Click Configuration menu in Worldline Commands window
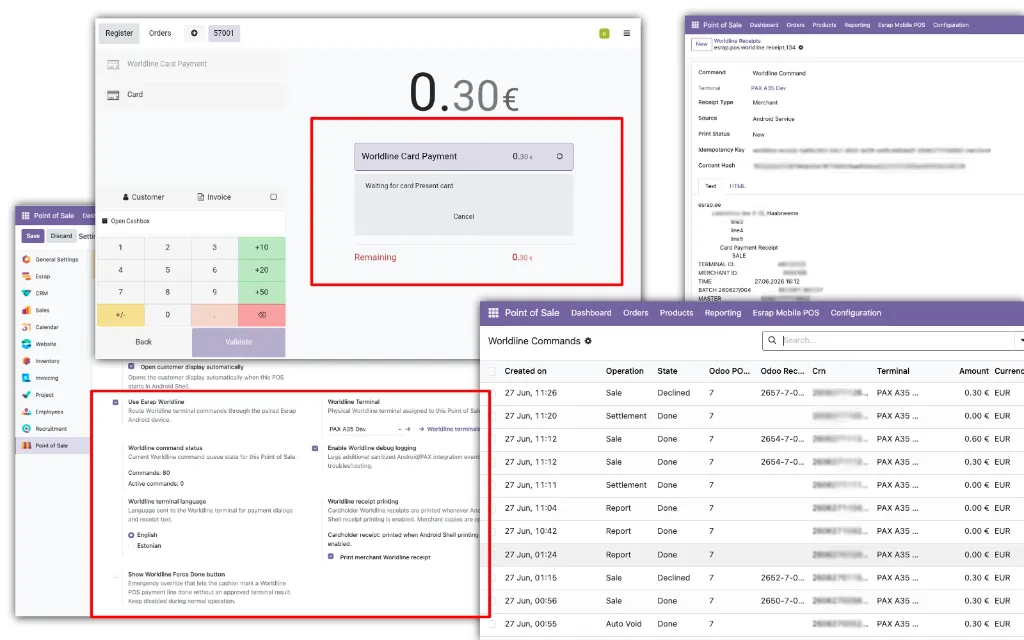1024x640 pixels. coord(856,313)
